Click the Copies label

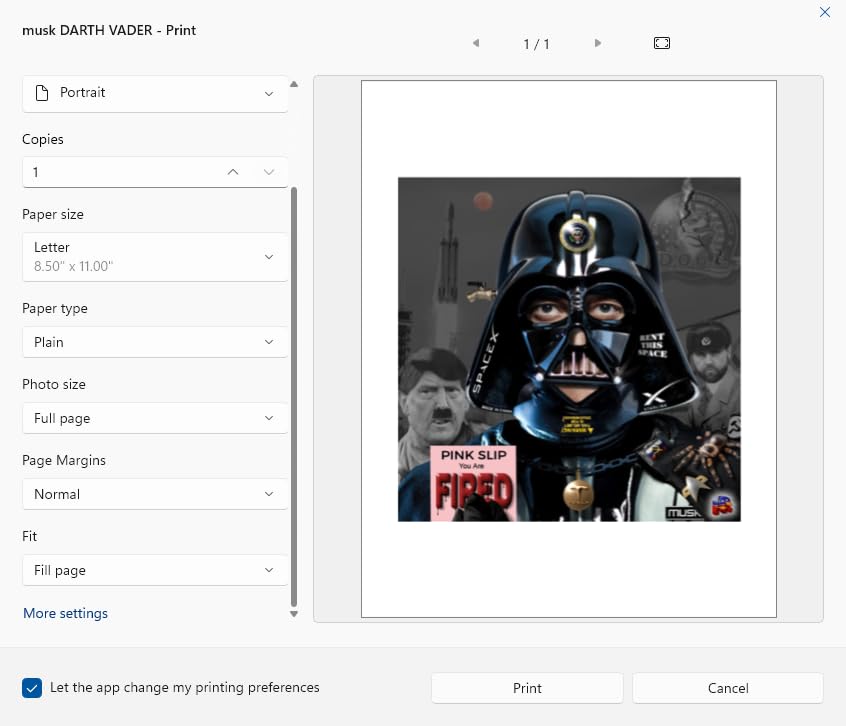[x=43, y=139]
